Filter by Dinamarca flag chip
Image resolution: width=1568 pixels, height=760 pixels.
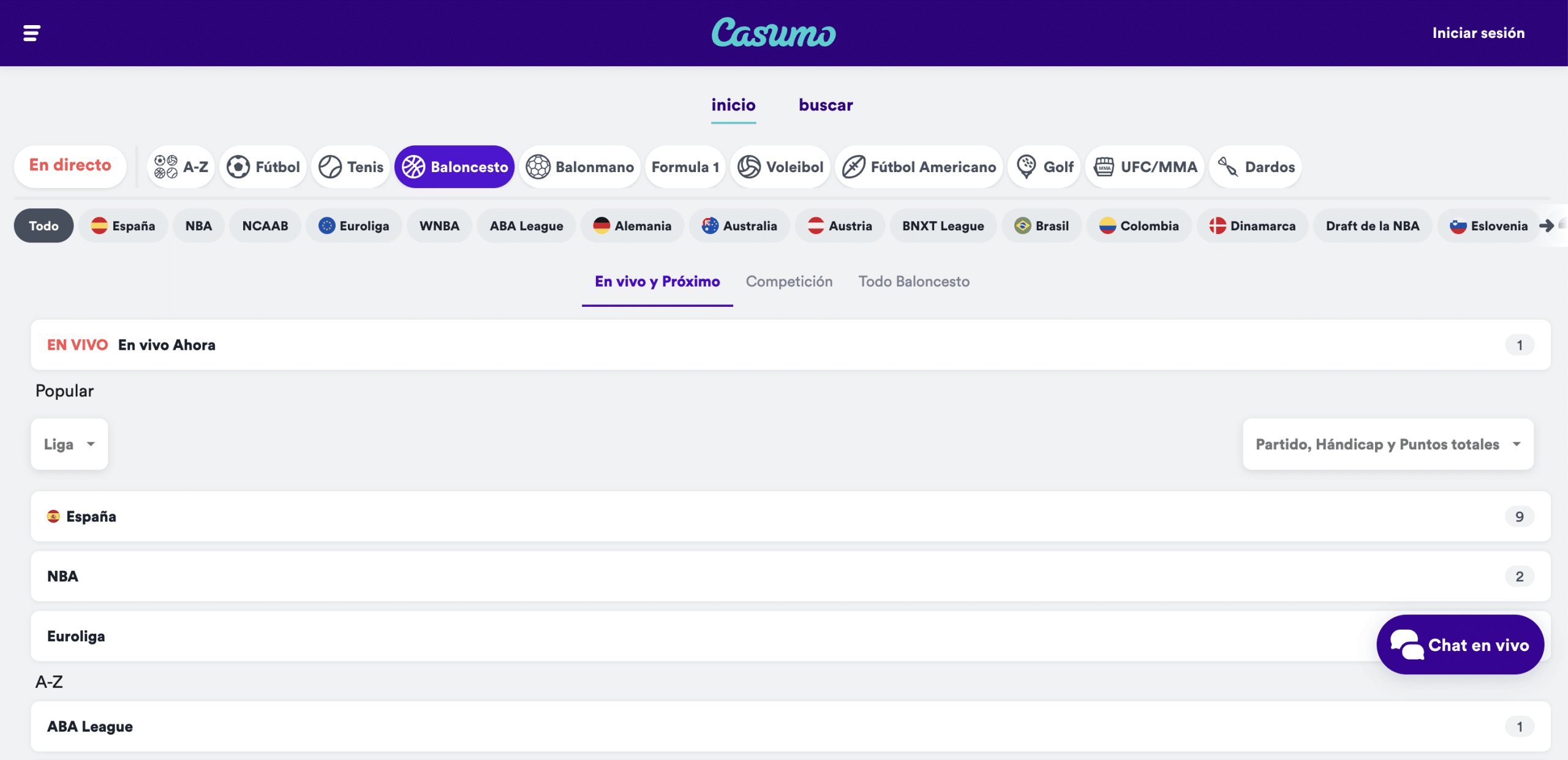[1253, 226]
